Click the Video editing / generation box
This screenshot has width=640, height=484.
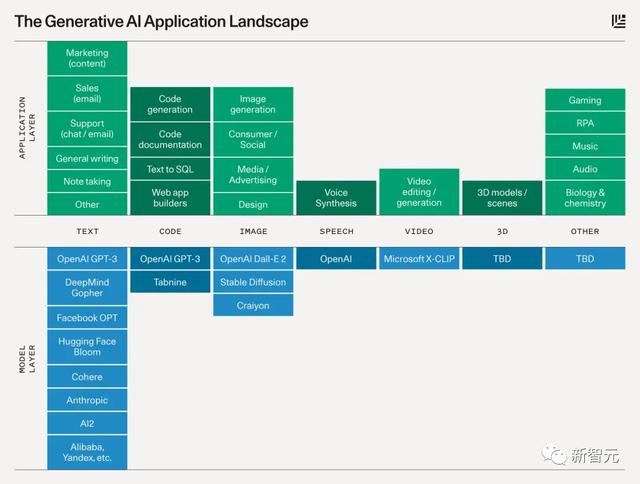pyautogui.click(x=419, y=192)
